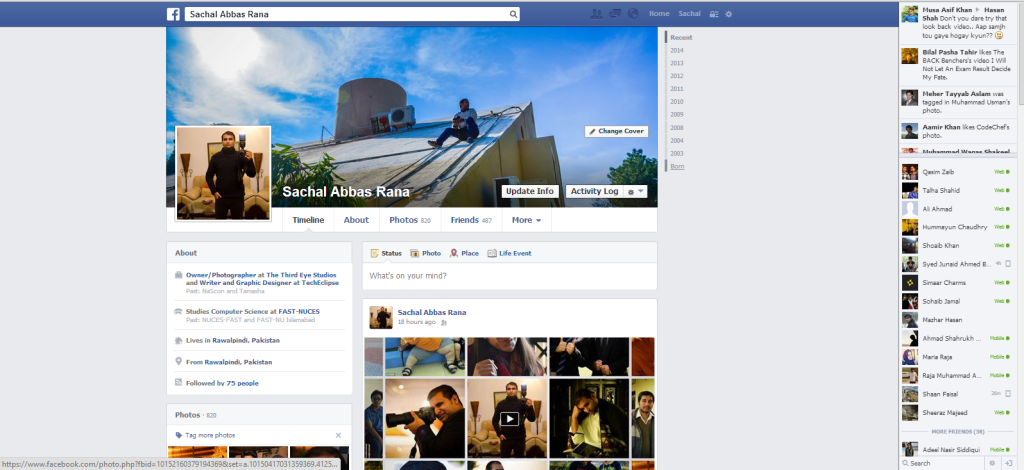Open the messages icon in top bar
The image size is (1024, 470).
[615, 14]
